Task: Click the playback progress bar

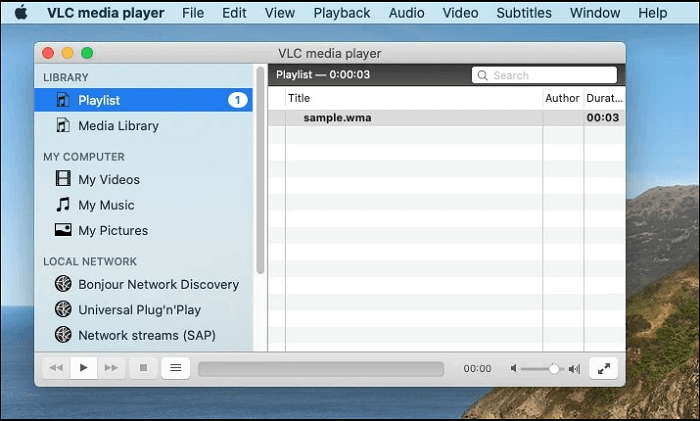Action: pyautogui.click(x=320, y=369)
